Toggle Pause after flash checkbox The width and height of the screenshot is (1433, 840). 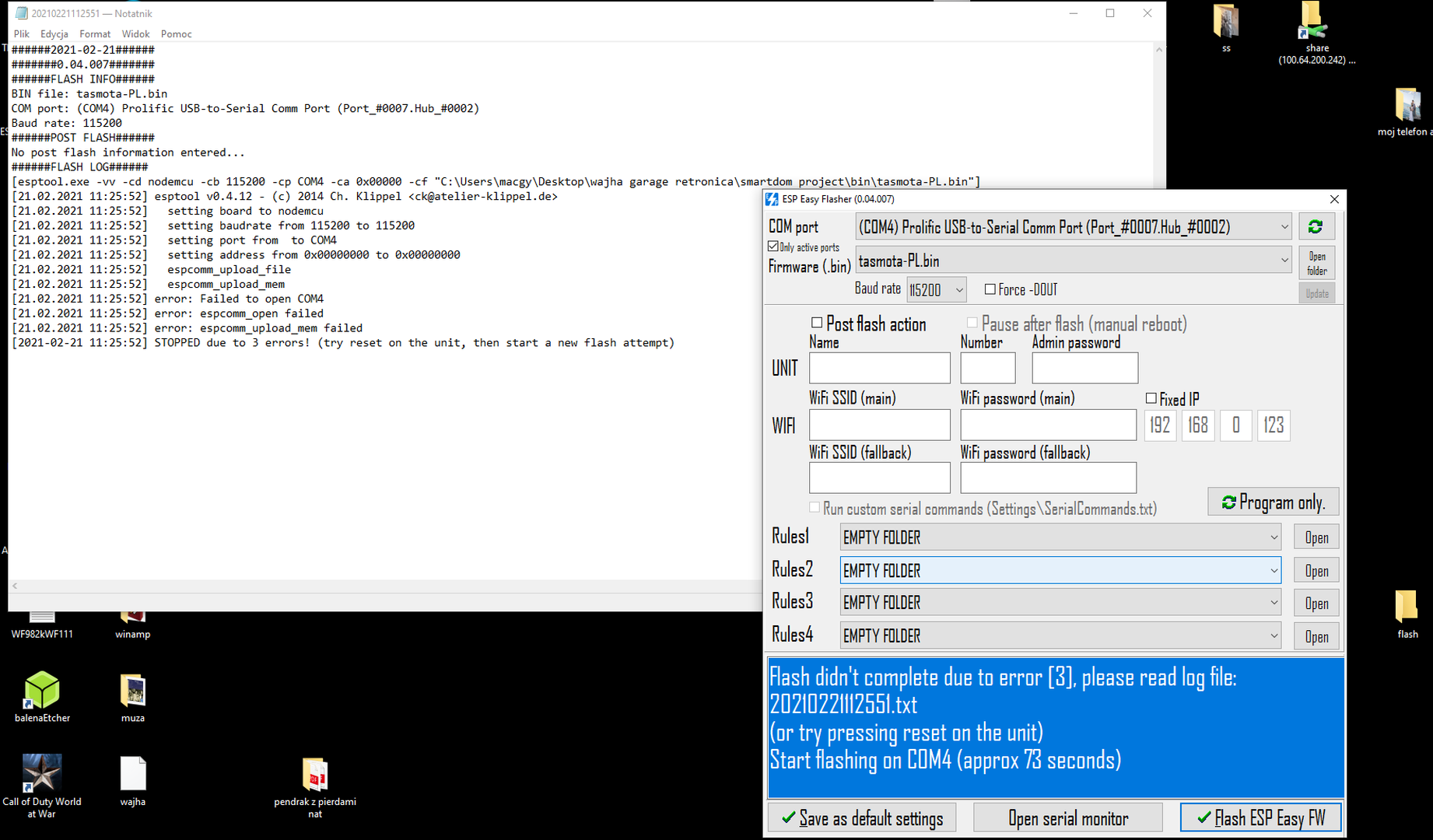tap(972, 323)
